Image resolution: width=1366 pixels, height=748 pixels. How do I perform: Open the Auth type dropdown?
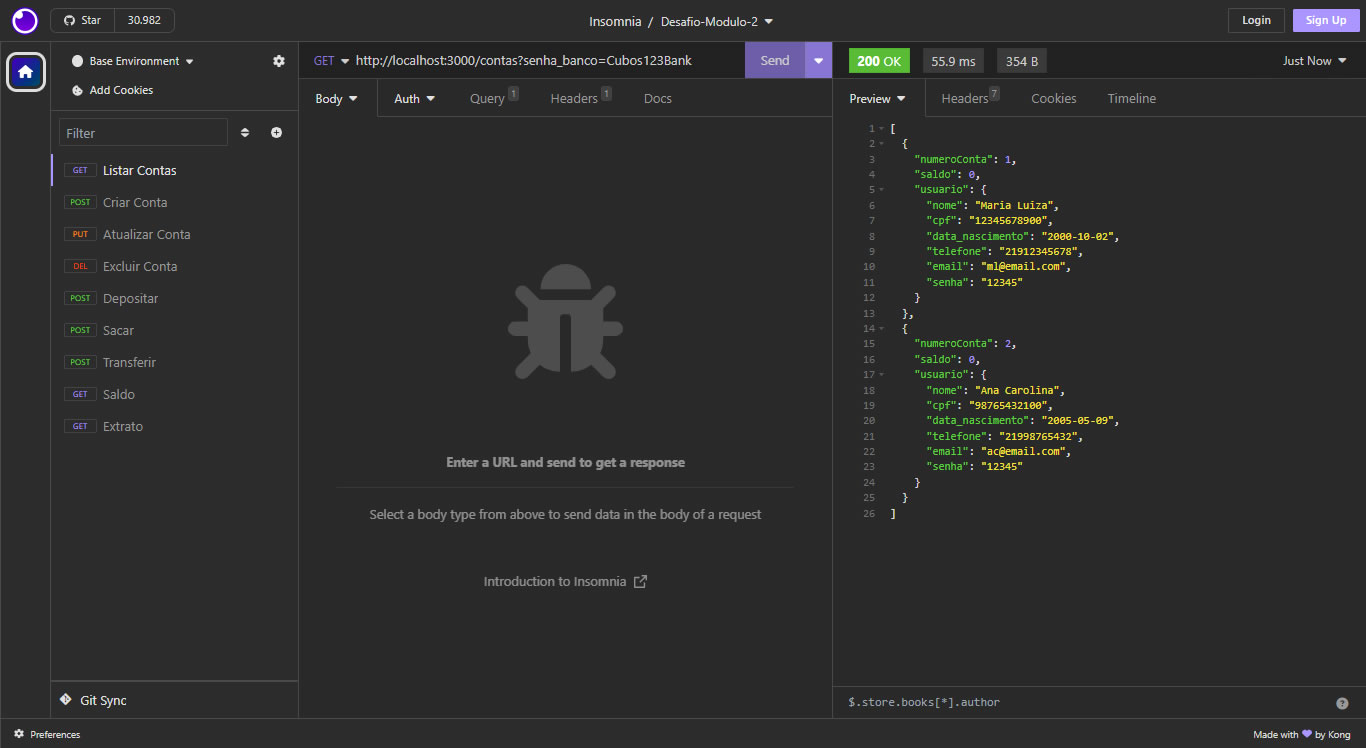414,98
